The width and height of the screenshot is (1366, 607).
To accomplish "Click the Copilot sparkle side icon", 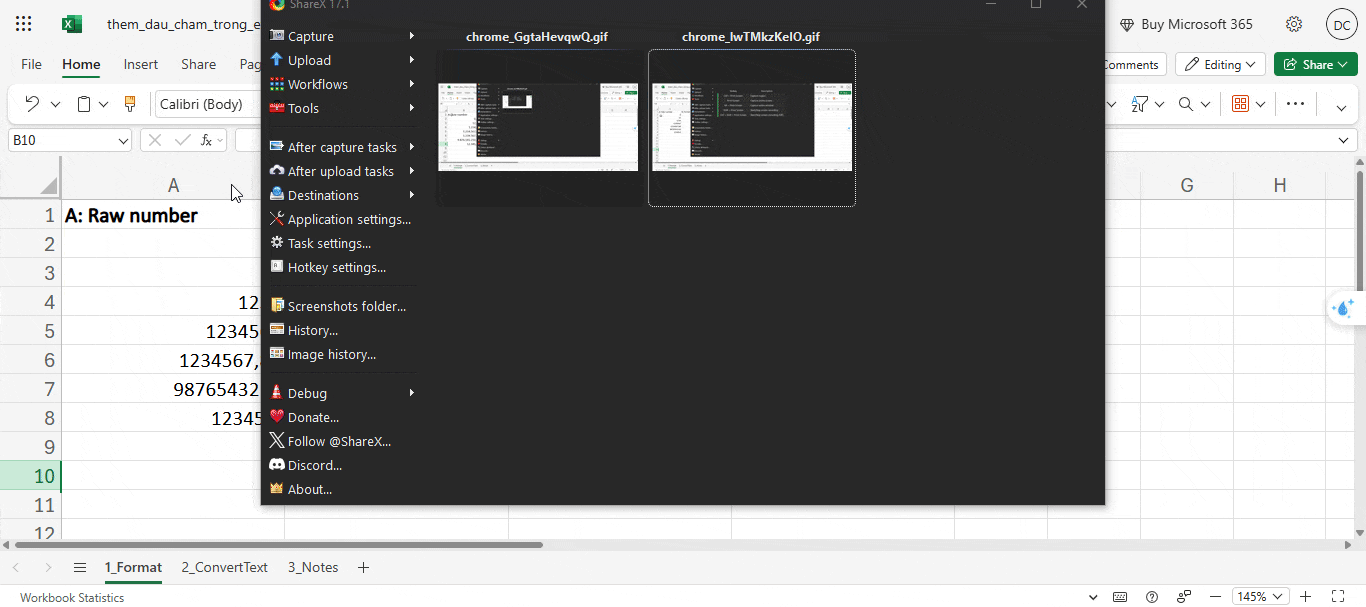I will point(1344,309).
